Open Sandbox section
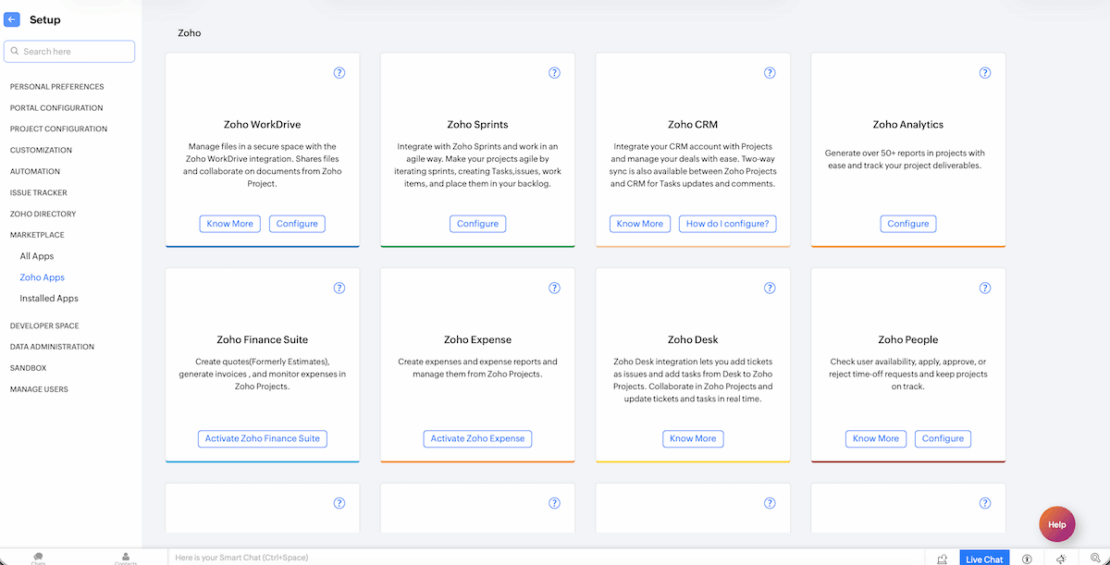 point(28,368)
